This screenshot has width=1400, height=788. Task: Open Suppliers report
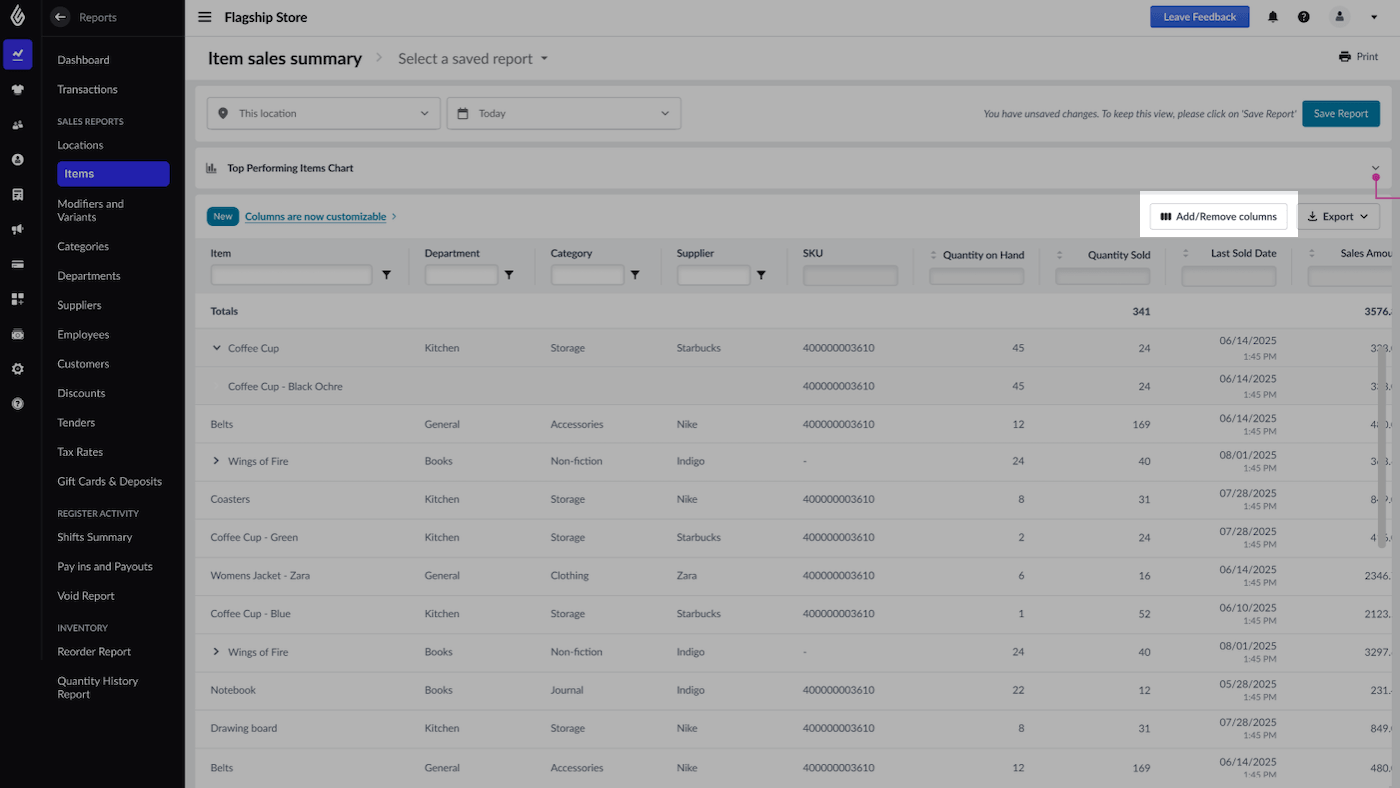[x=79, y=305]
